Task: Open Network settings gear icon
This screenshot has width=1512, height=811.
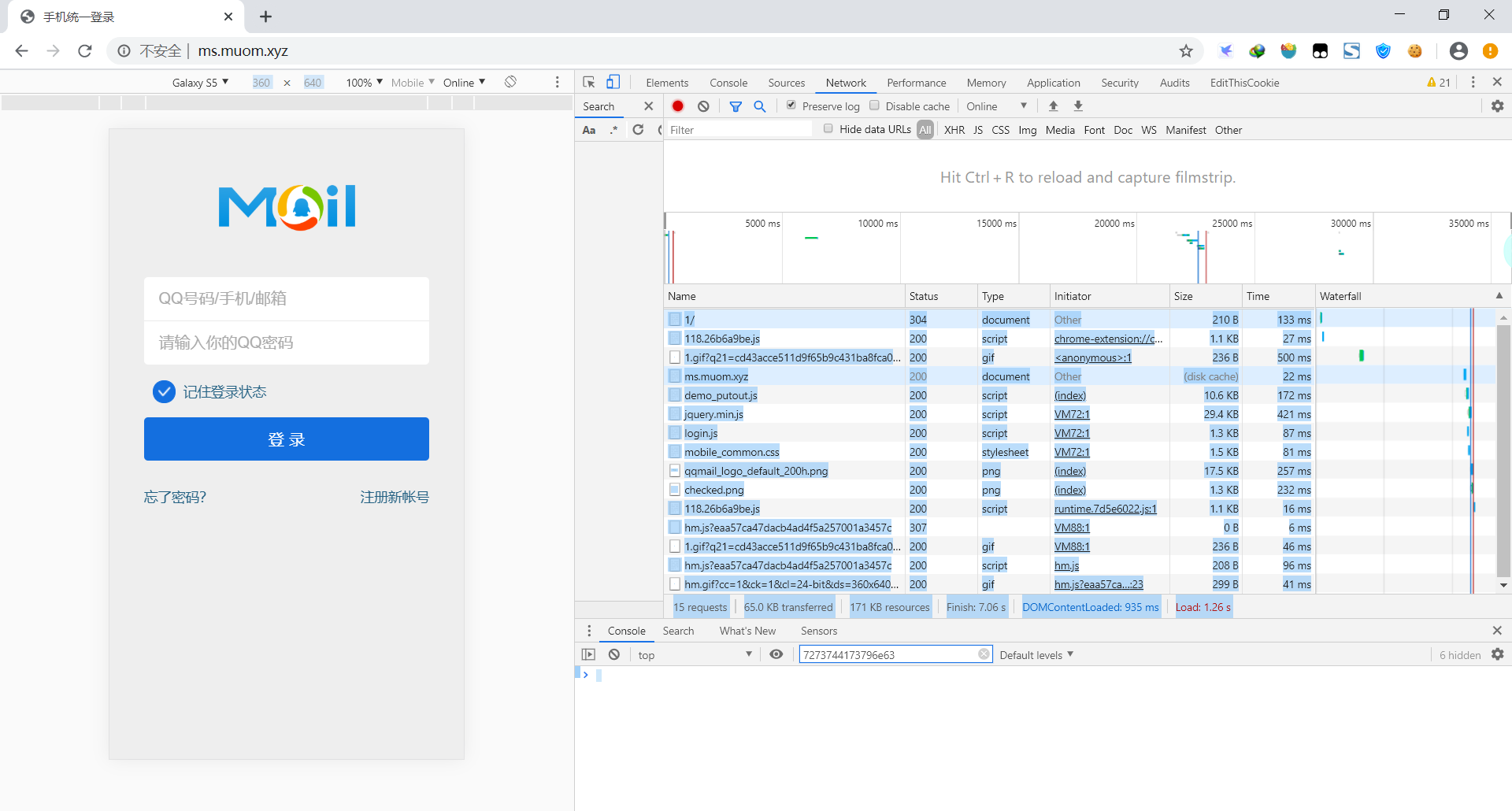Action: (x=1497, y=106)
